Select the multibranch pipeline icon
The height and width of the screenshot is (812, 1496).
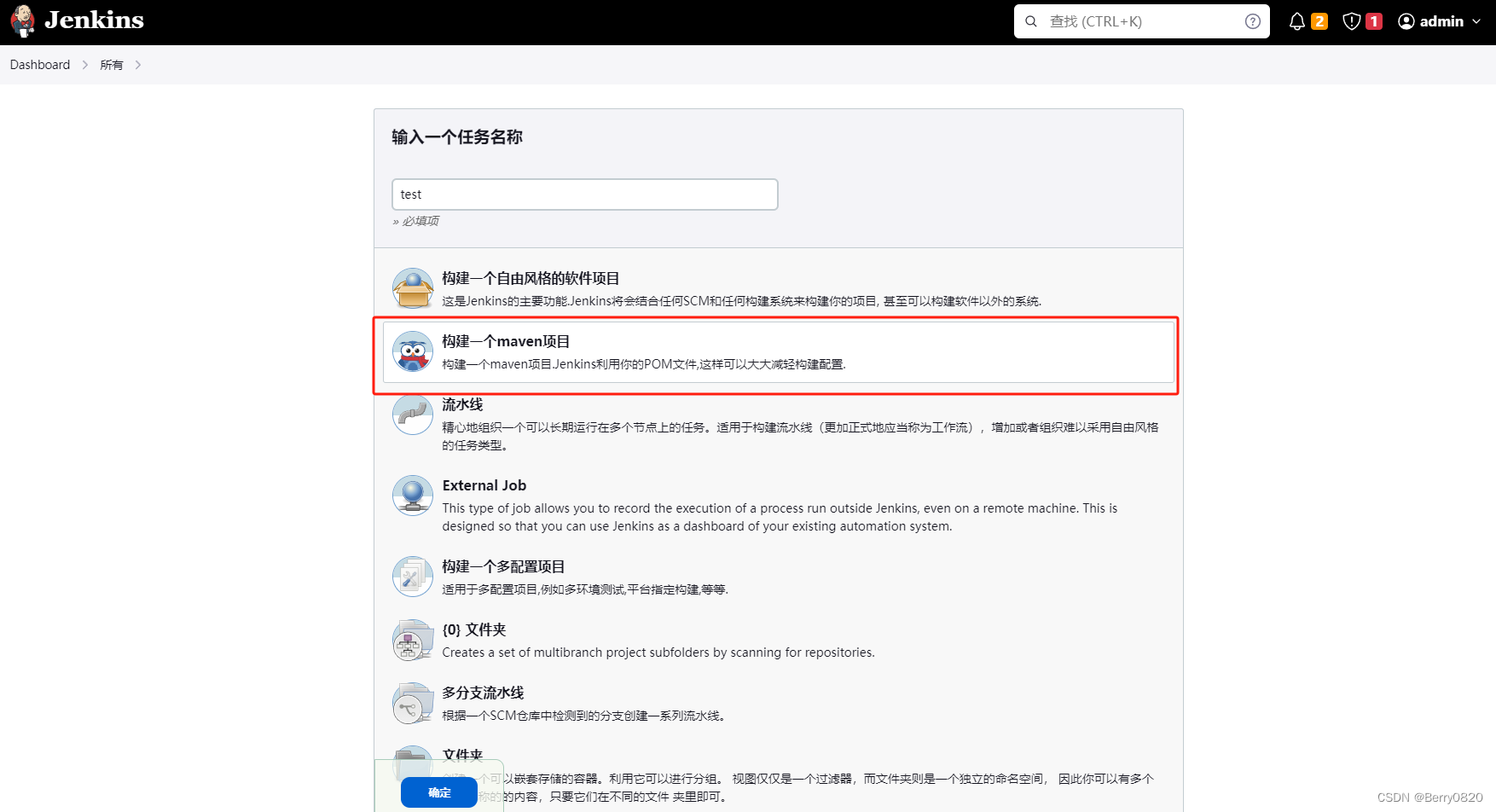pyautogui.click(x=413, y=703)
